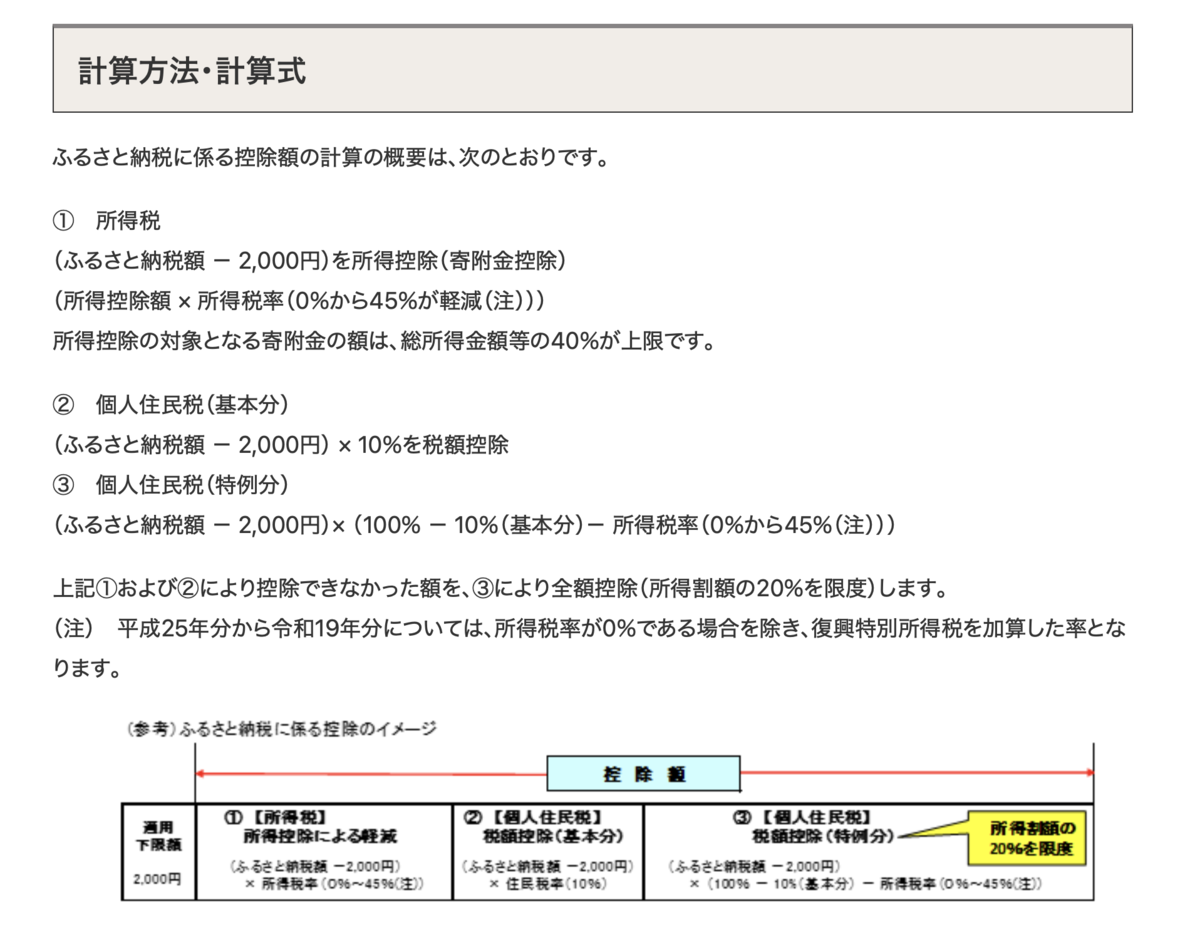Click the sentence starting 上記①および②により
The image size is (1200, 927).
click(x=500, y=587)
